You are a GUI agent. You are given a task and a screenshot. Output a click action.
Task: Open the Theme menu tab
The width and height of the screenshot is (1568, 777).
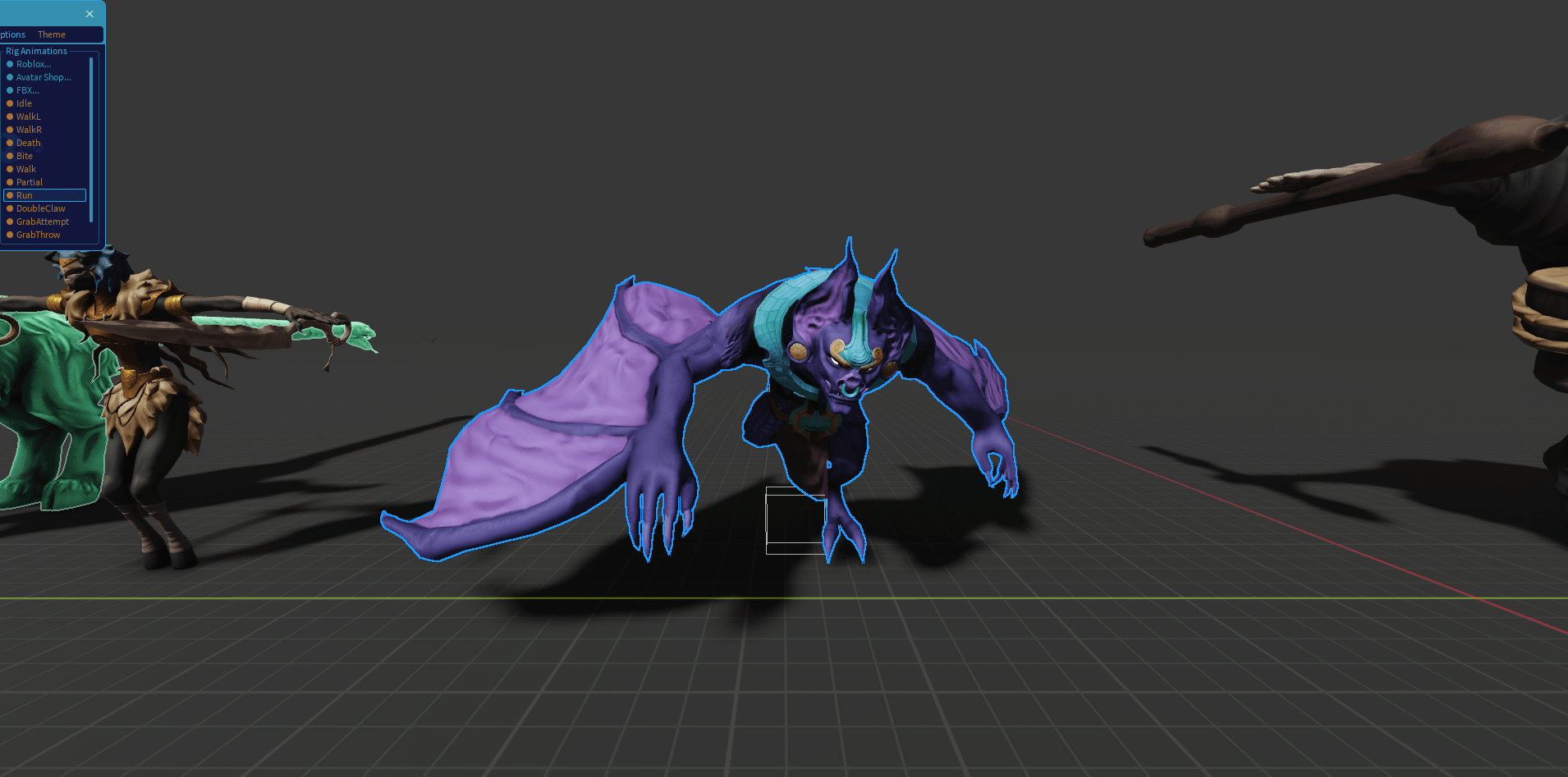[x=52, y=34]
